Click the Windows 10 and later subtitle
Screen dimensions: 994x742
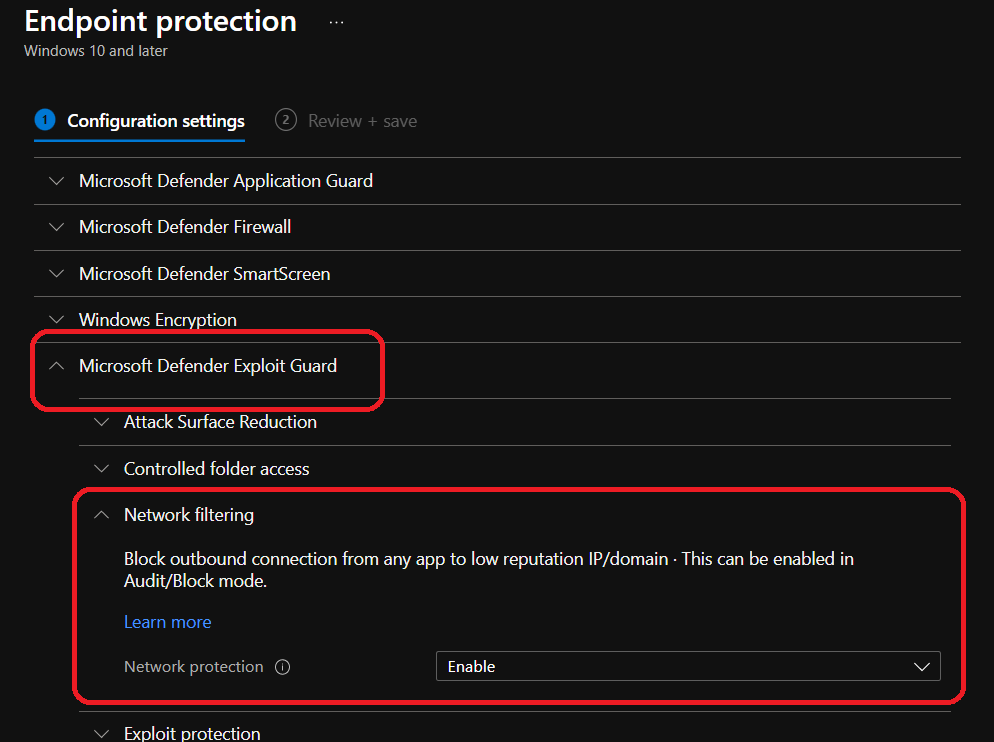click(x=96, y=51)
